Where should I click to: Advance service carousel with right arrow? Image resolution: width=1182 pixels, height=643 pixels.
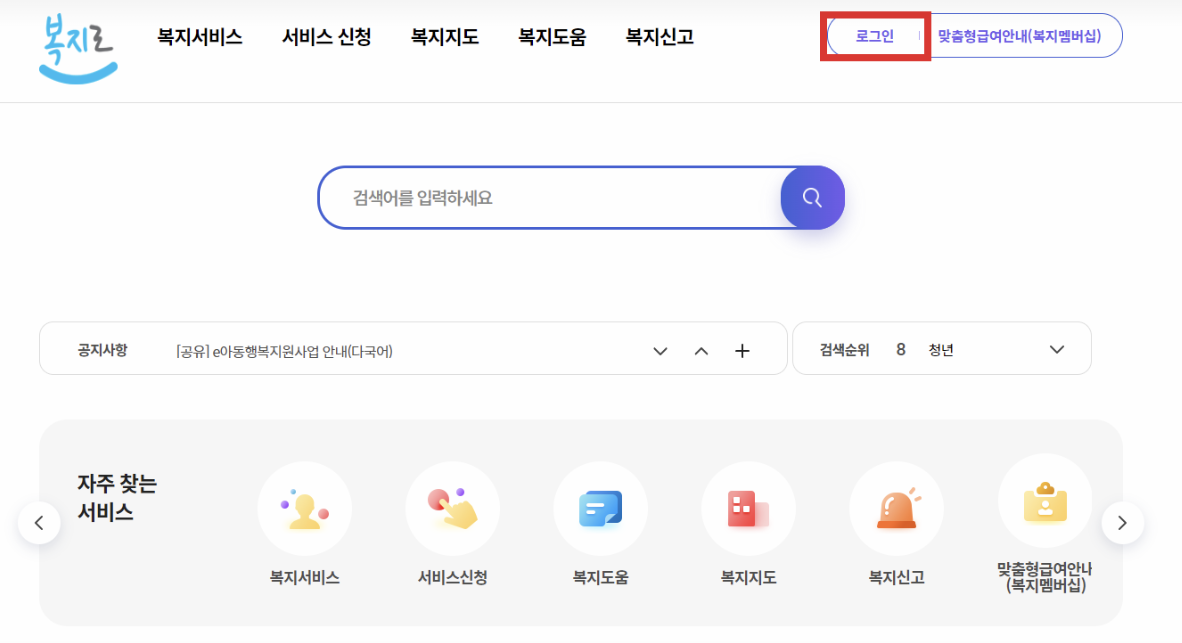(1122, 522)
